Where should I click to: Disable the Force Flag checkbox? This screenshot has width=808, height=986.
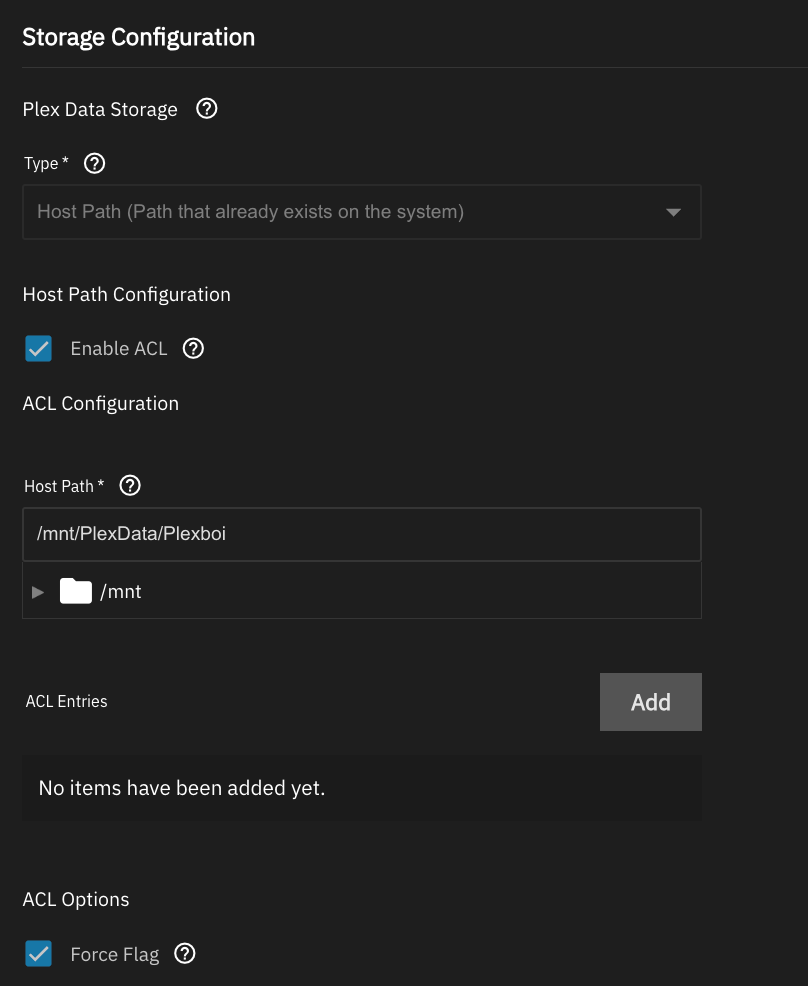tap(38, 954)
